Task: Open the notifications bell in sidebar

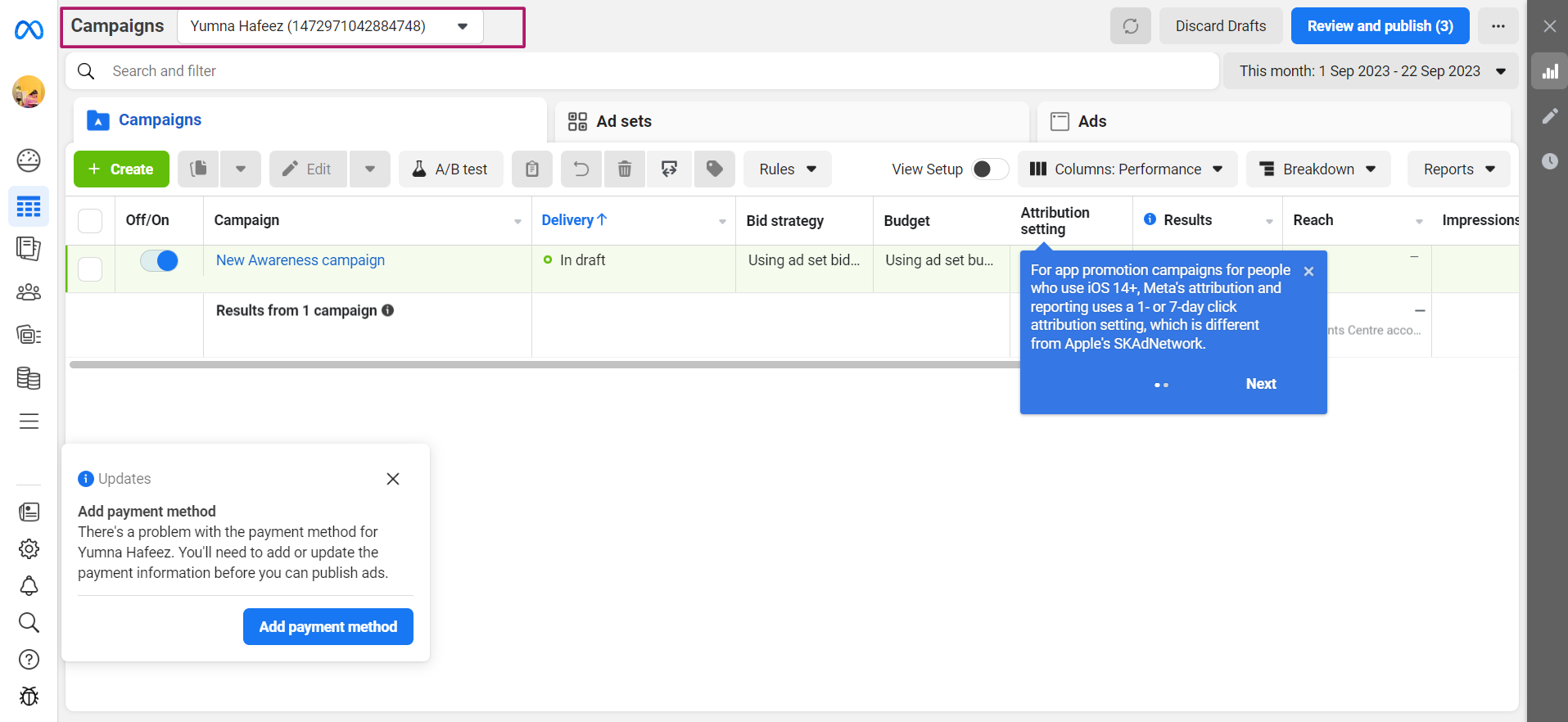Action: pyautogui.click(x=29, y=586)
